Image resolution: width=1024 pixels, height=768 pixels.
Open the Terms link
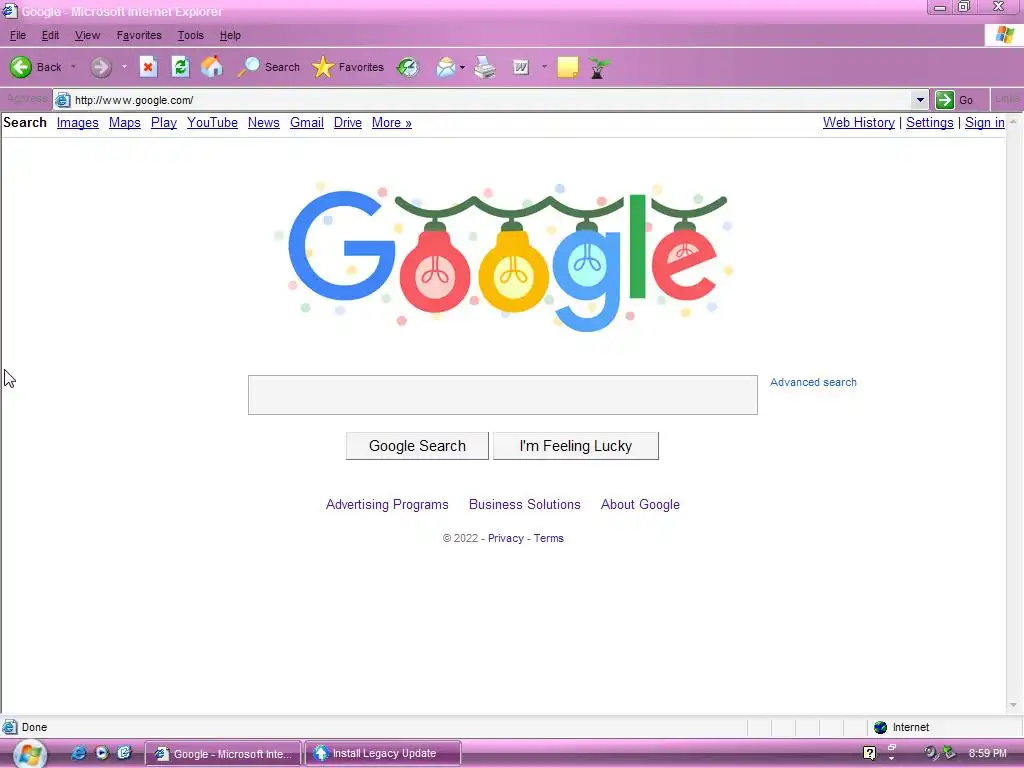pyautogui.click(x=549, y=539)
